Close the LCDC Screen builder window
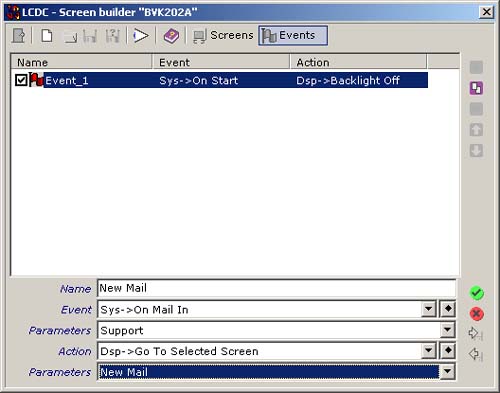The width and height of the screenshot is (500, 393). 486,12
